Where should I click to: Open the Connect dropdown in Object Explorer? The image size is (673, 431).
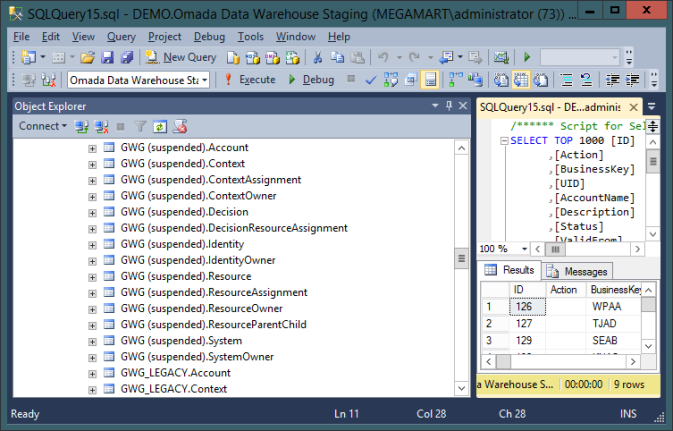coord(42,126)
